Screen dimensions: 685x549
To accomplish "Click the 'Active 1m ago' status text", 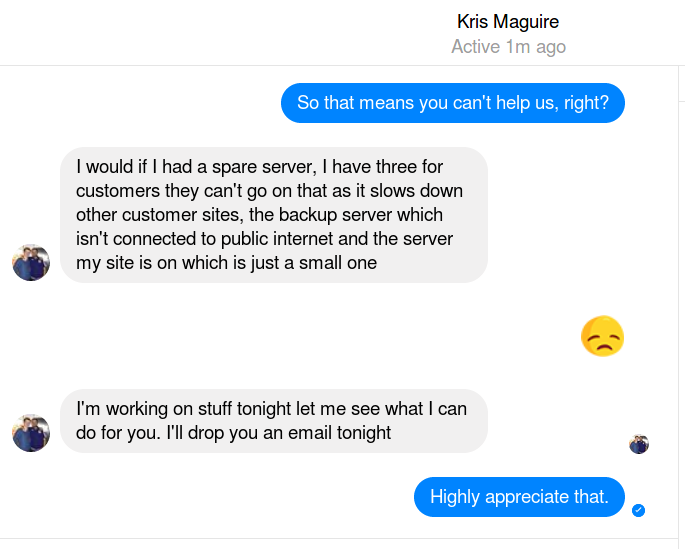I will [508, 47].
